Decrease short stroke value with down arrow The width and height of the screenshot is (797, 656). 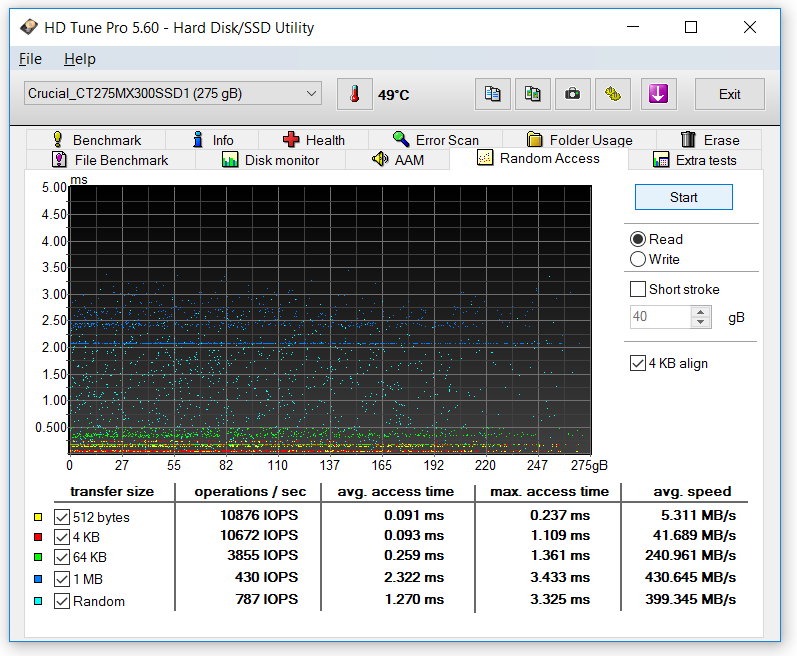point(700,322)
